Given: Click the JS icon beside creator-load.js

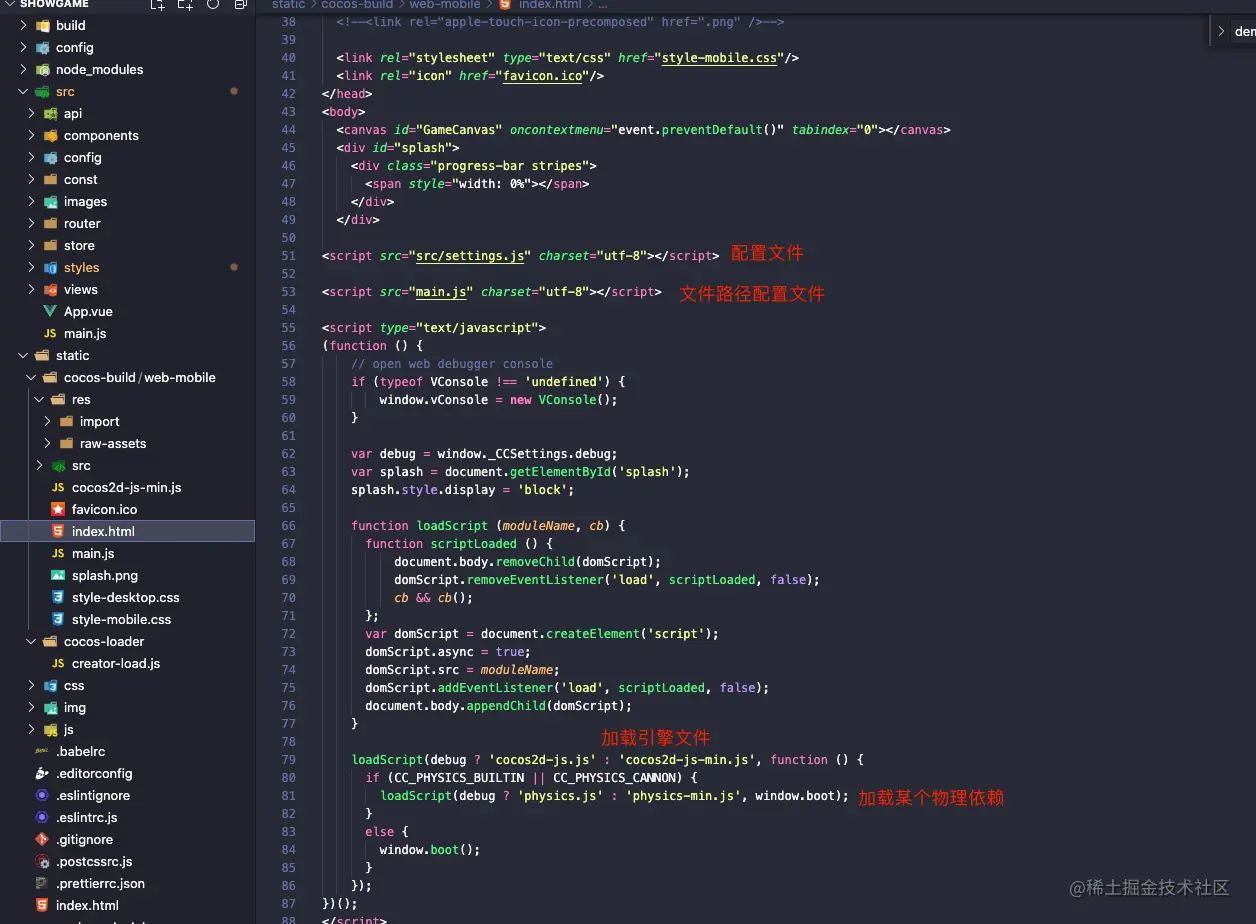Looking at the screenshot, I should point(58,663).
